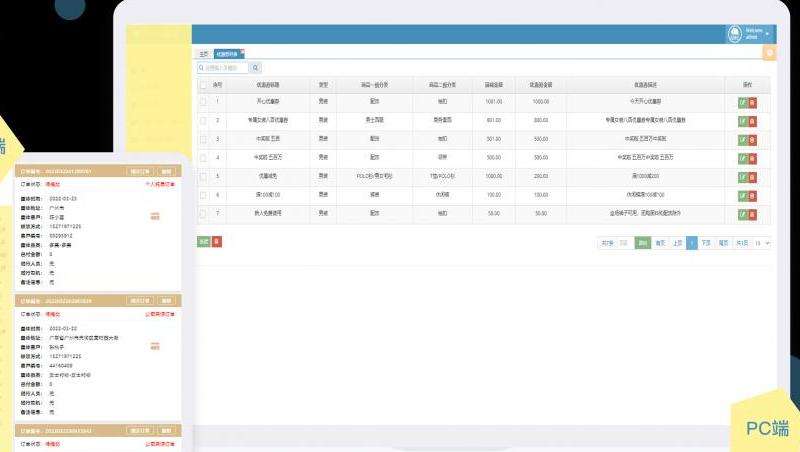This screenshot has height=452, width=800.
Task: Click the green jump button in pagination
Action: [x=643, y=243]
